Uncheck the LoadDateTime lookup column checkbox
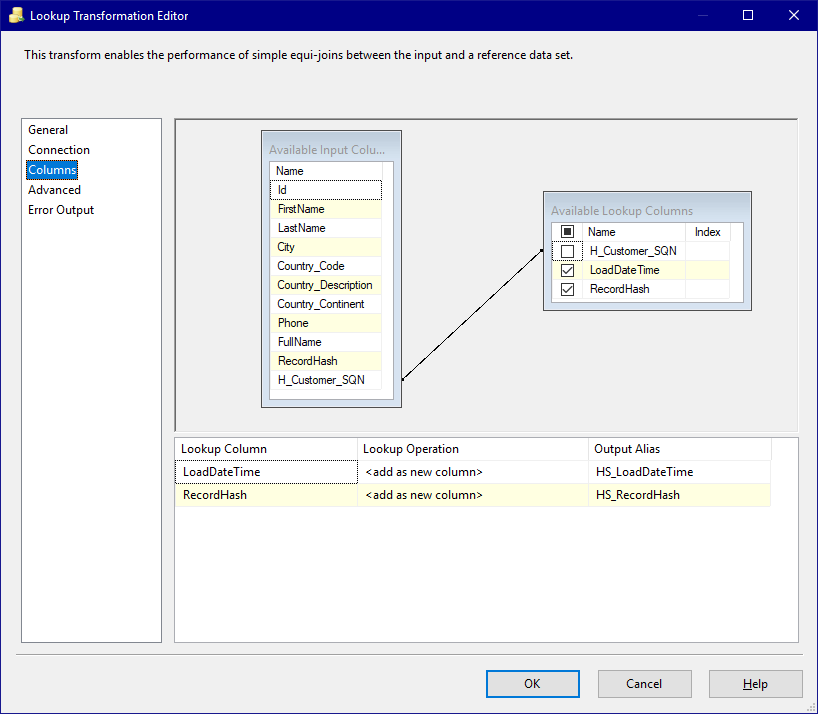Screen dimensions: 818x714 point(567,270)
